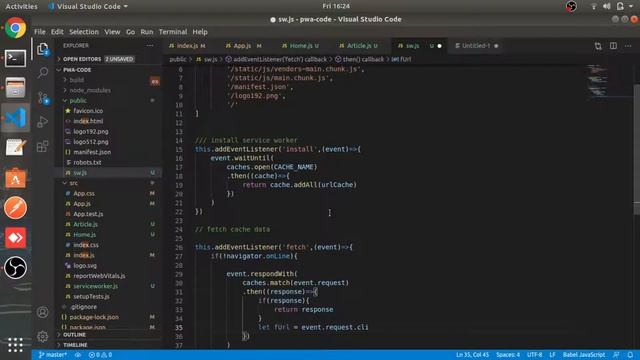
Task: Change end of line via LF
Action: click(x=552, y=355)
